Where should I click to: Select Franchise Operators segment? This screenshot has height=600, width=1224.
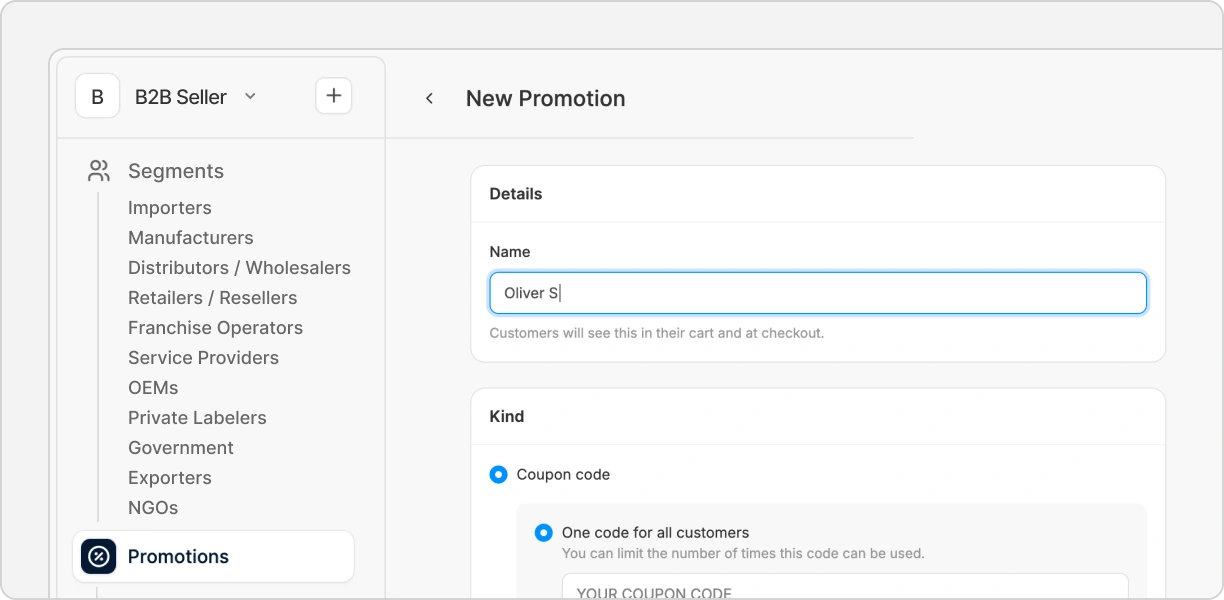point(215,328)
